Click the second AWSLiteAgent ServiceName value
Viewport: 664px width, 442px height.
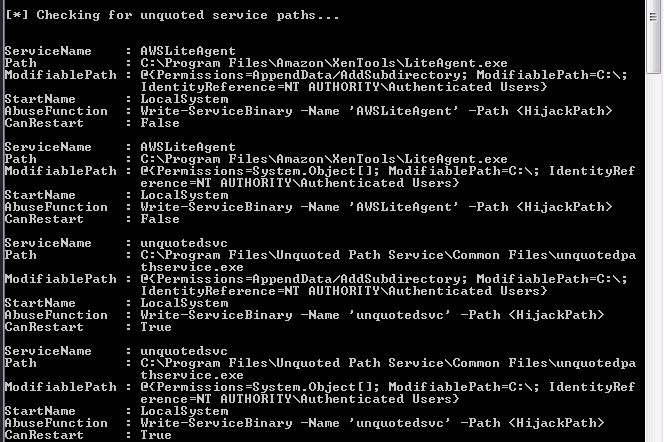[188, 147]
